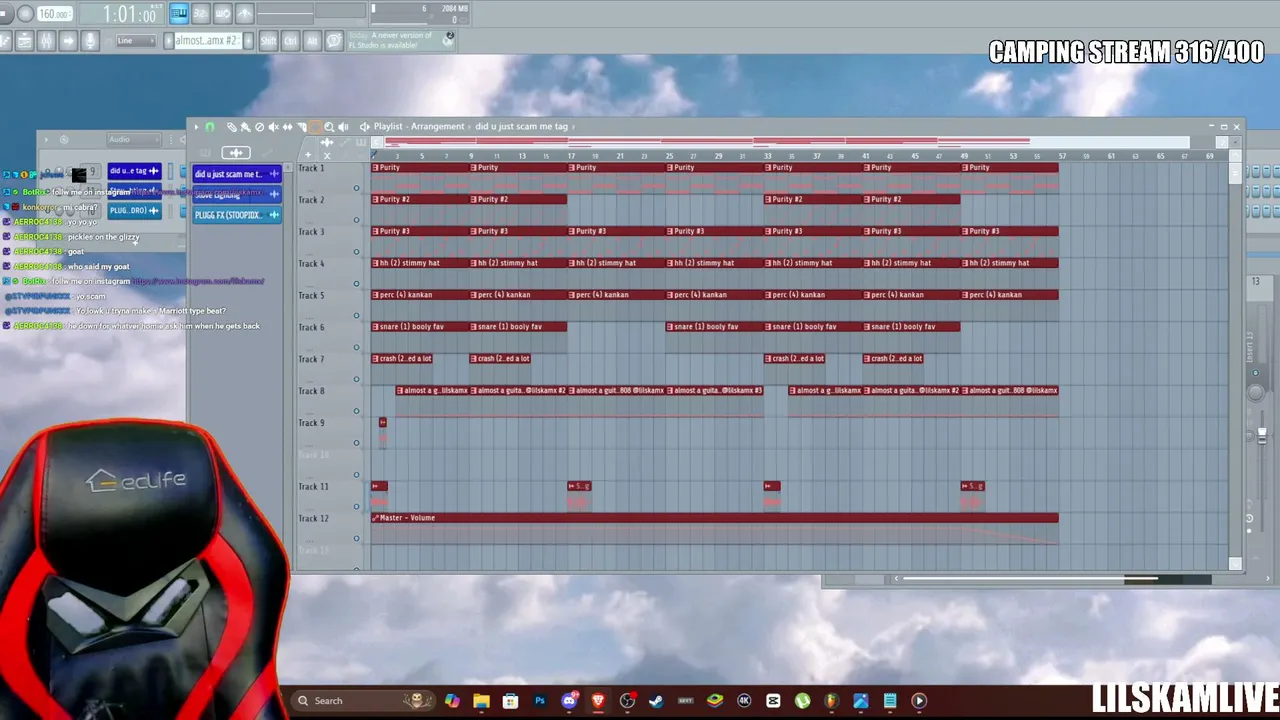Select the Playlist slice tool
The height and width of the screenshot is (720, 1280).
click(x=301, y=127)
